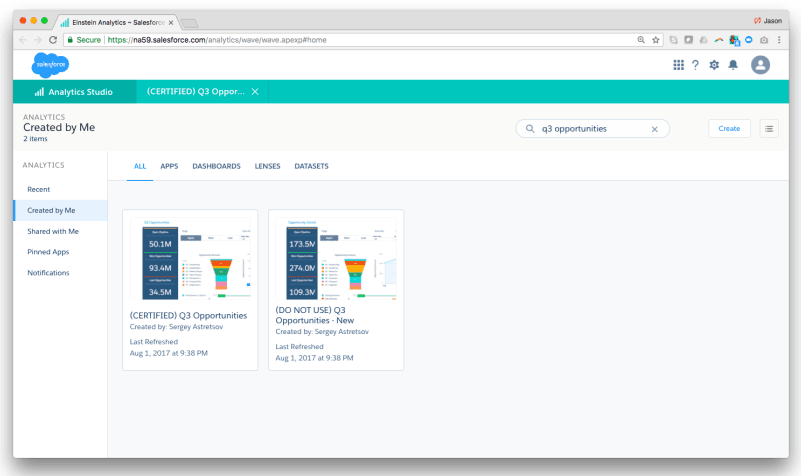Click the Salesforce cloud logo
801x476 pixels.
click(51, 65)
